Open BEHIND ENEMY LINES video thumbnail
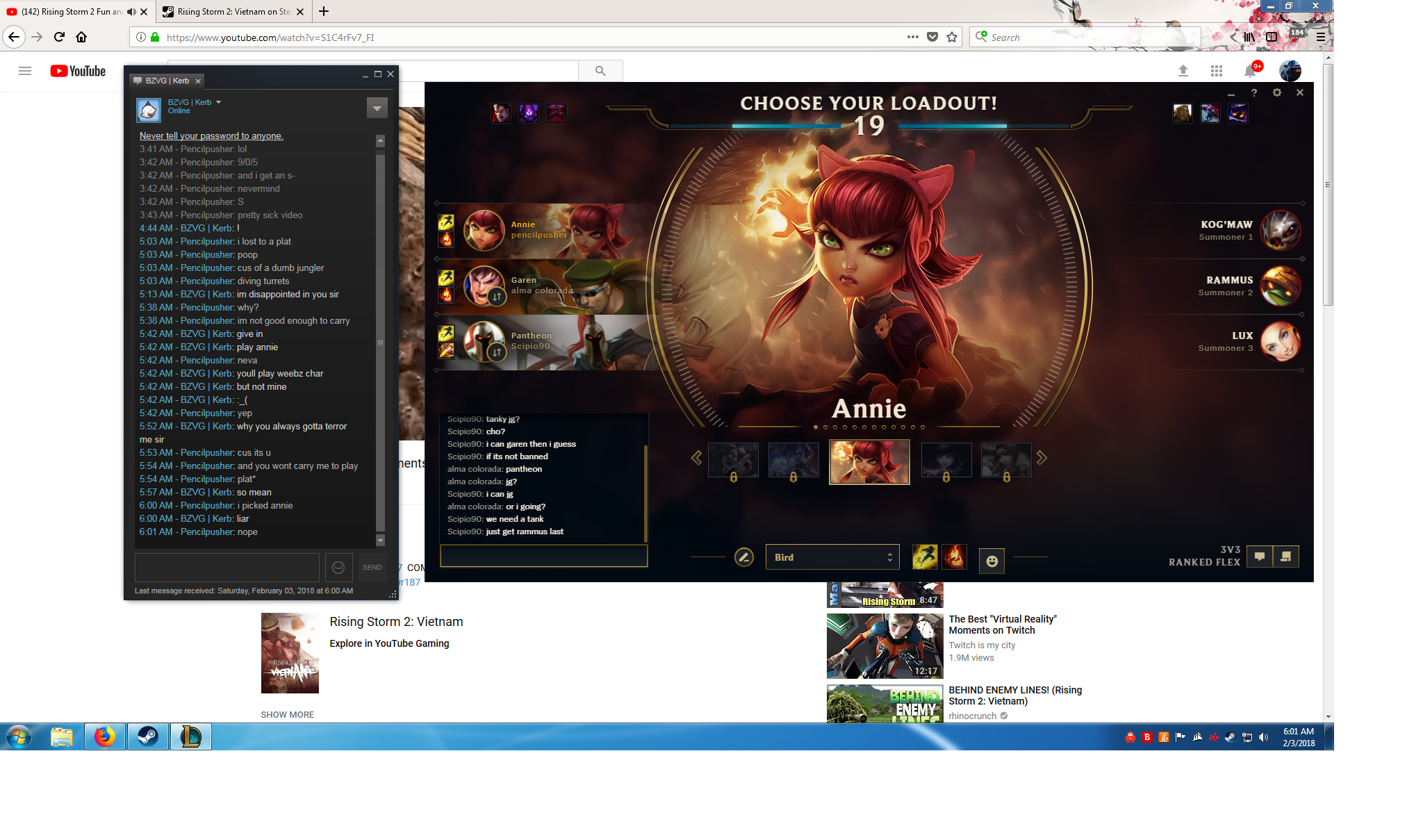This screenshot has width=1423, height=840. [x=885, y=703]
